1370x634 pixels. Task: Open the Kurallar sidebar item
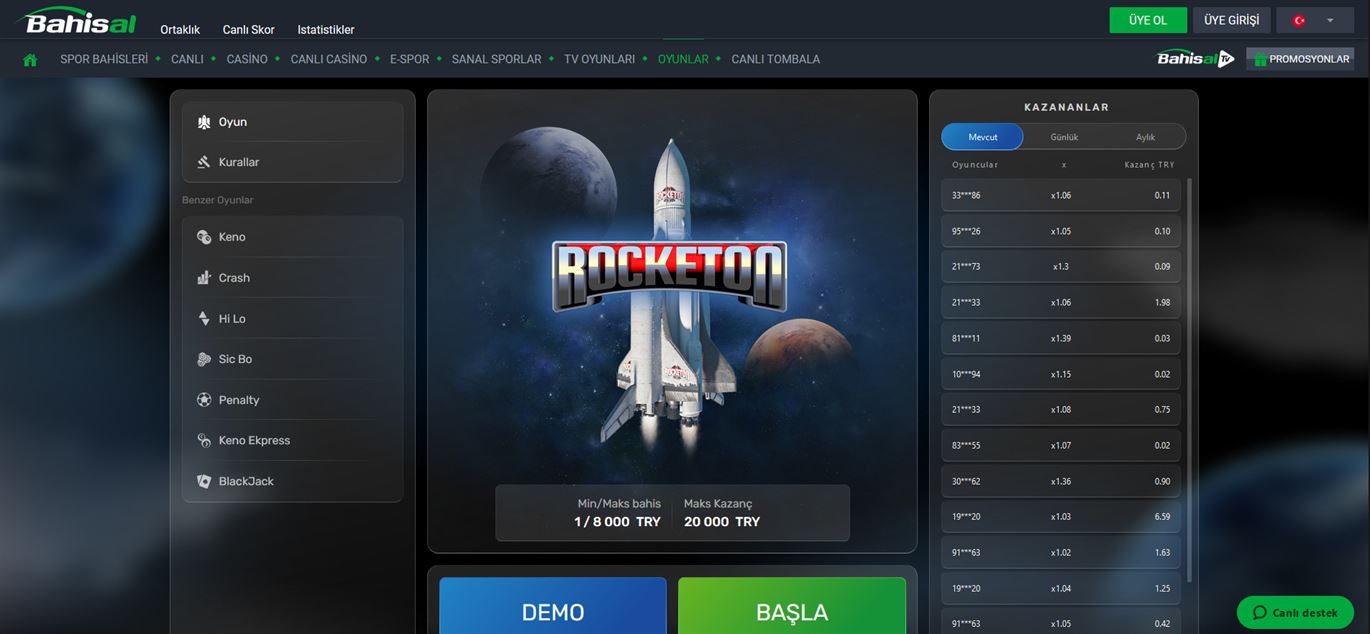tap(293, 162)
